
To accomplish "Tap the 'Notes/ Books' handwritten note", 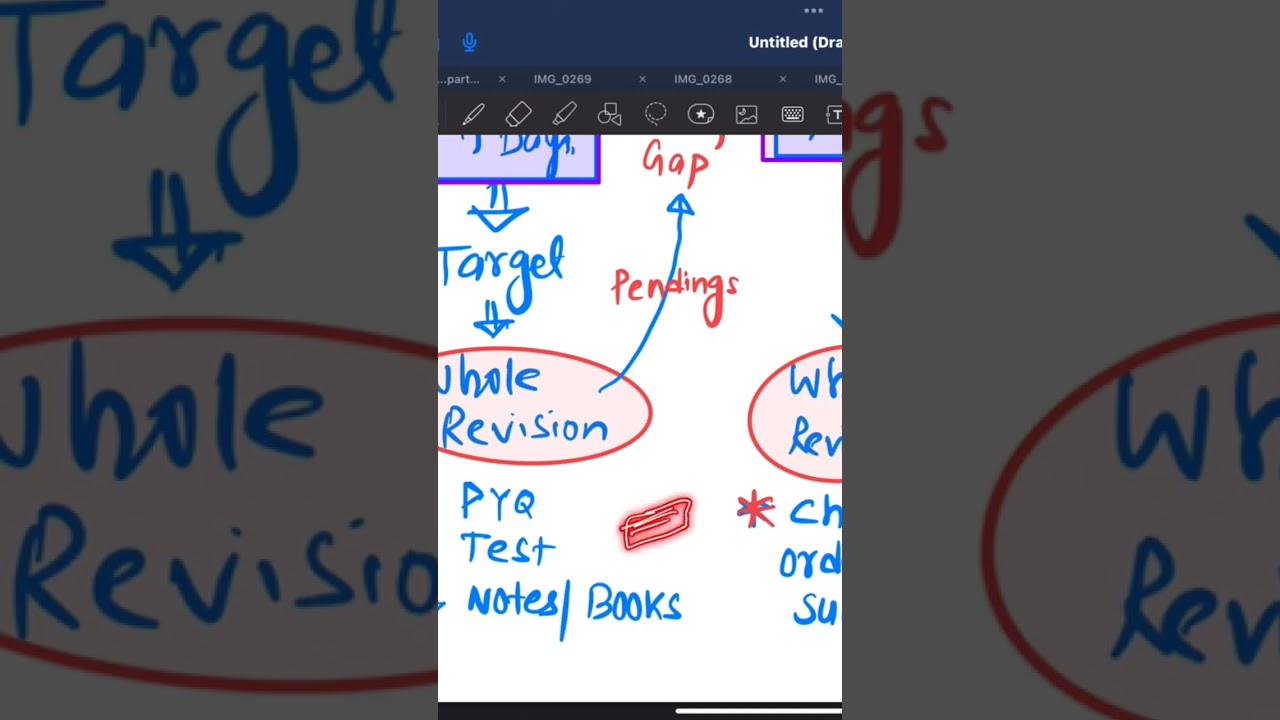I will click(575, 607).
